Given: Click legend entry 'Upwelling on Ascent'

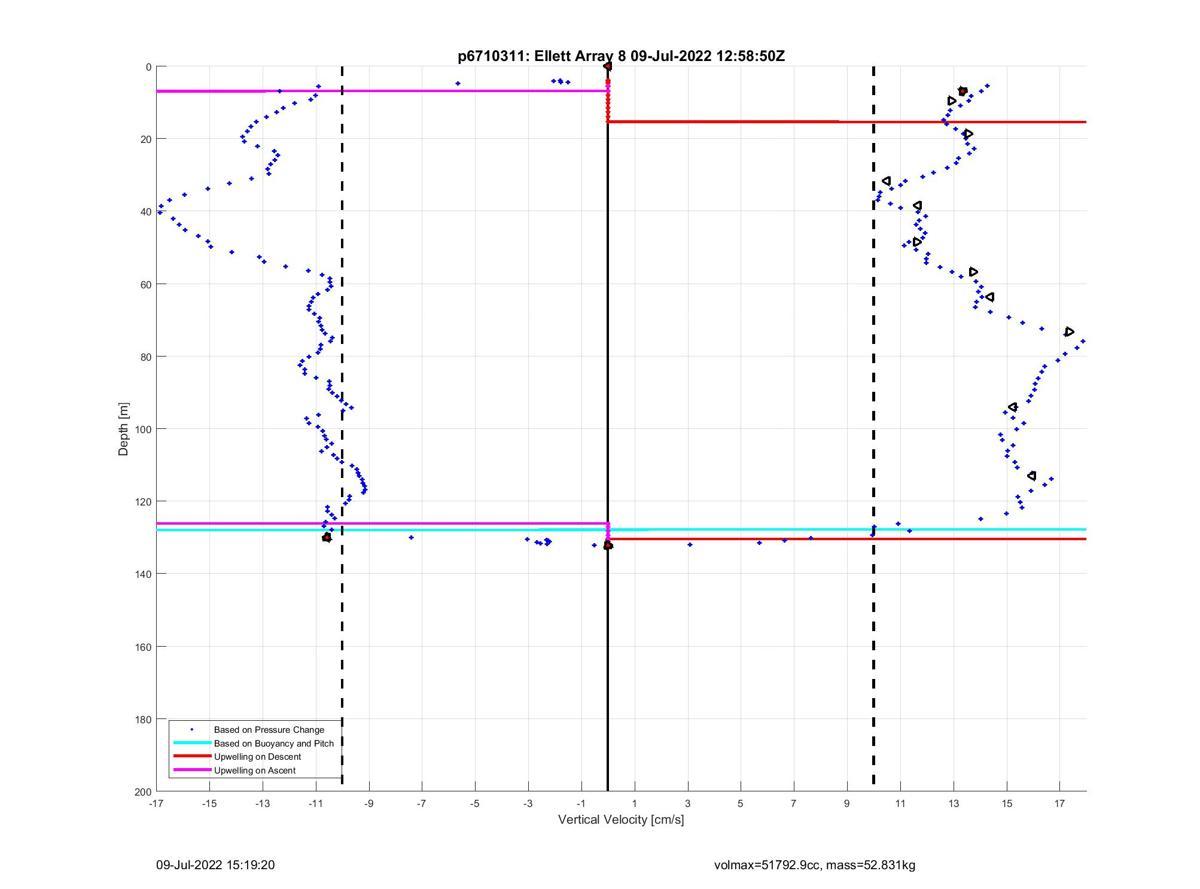Looking at the screenshot, I should point(256,770).
